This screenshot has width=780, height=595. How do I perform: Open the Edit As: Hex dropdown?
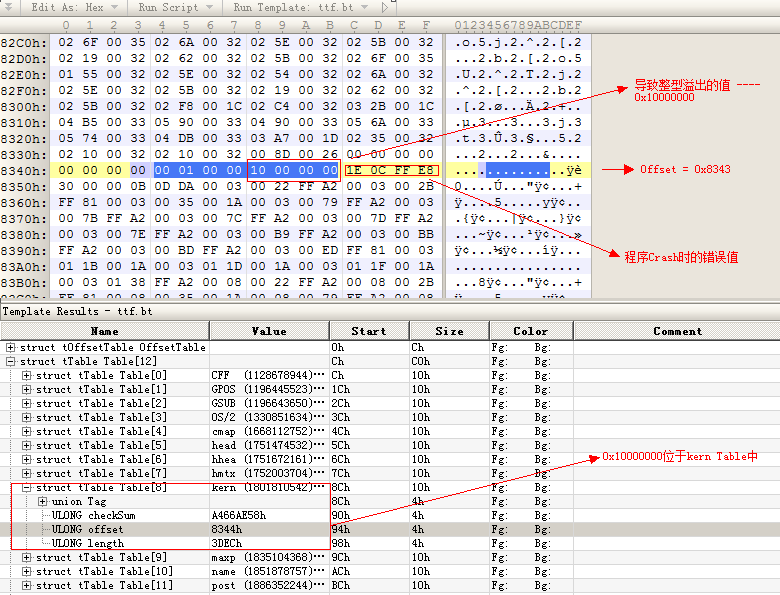74,7
